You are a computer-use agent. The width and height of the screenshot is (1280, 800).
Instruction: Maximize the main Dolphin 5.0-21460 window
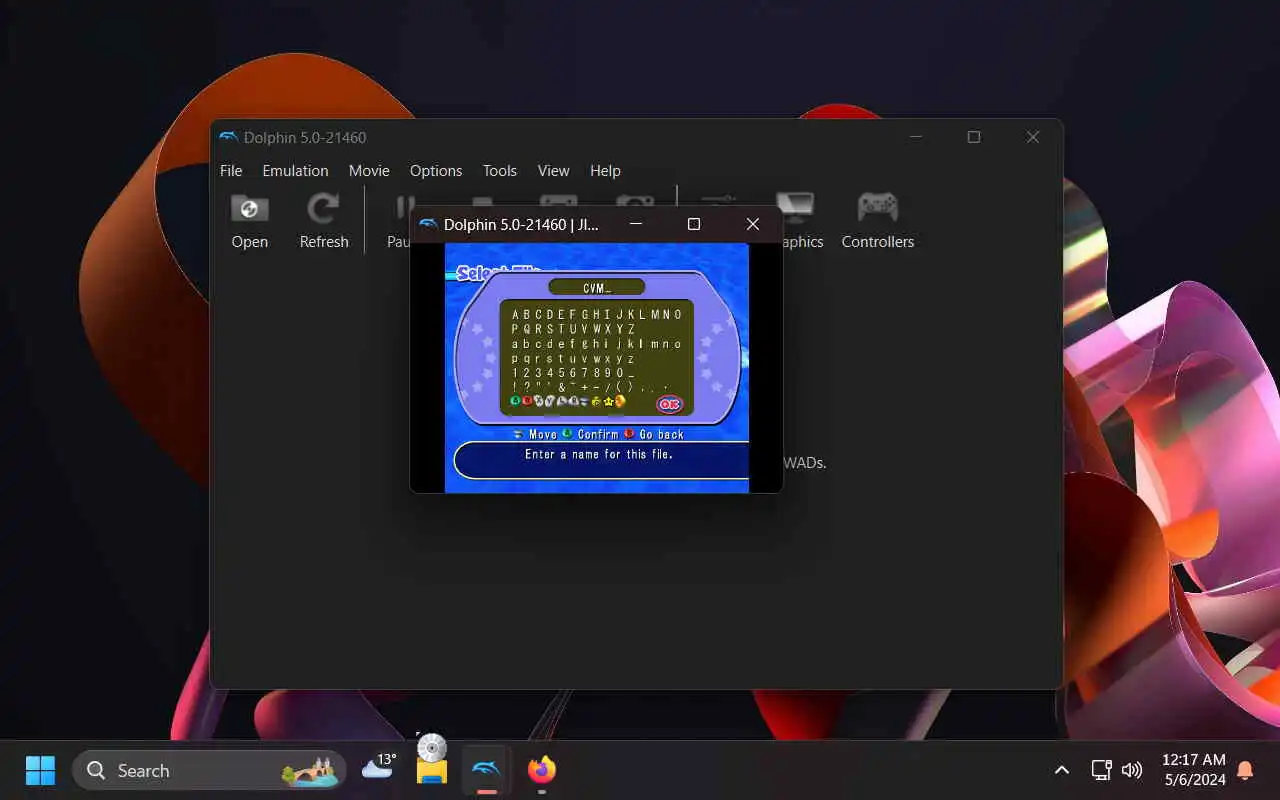point(974,137)
